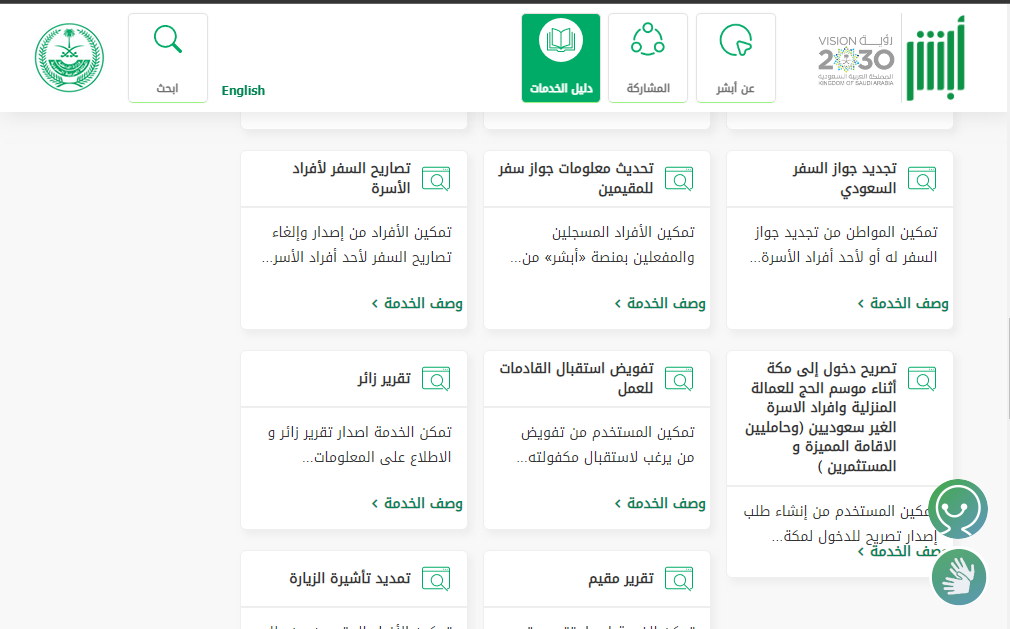Image resolution: width=1010 pixels, height=629 pixels.
Task: Click icon beside تفويض استقبال القادمات للعمل
Action: [x=679, y=379]
